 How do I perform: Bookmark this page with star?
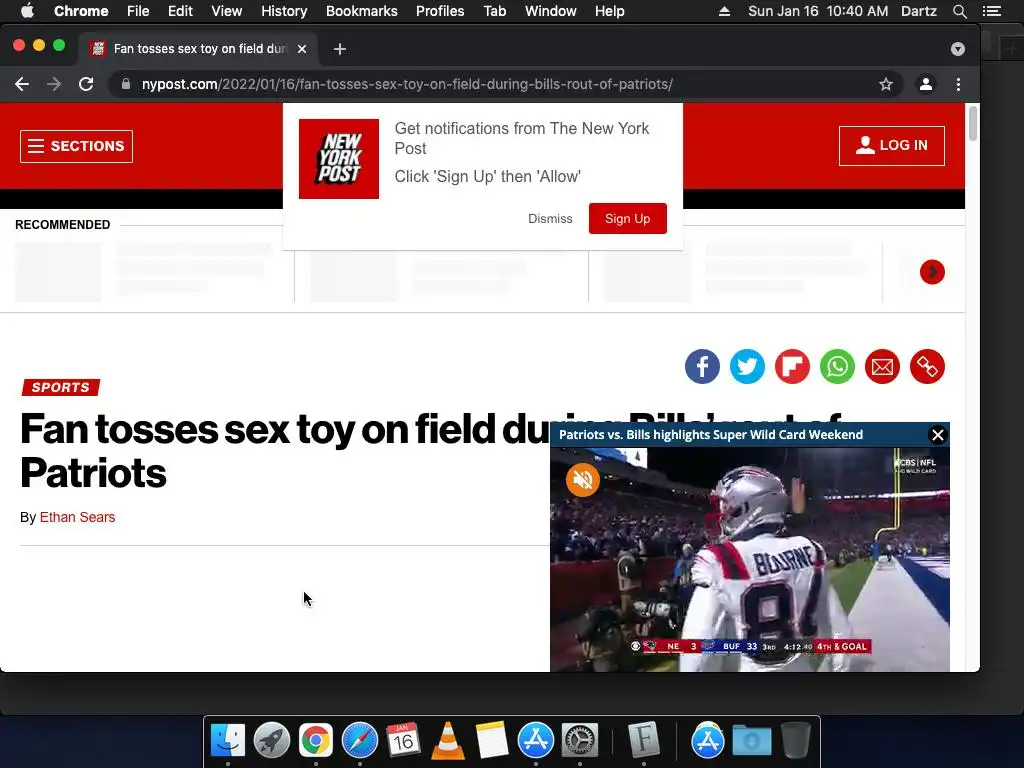pyautogui.click(x=886, y=84)
